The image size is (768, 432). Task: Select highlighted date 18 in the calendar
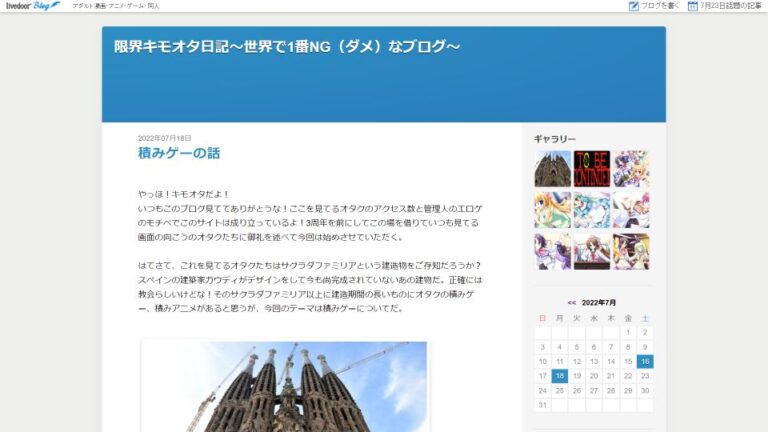[560, 376]
